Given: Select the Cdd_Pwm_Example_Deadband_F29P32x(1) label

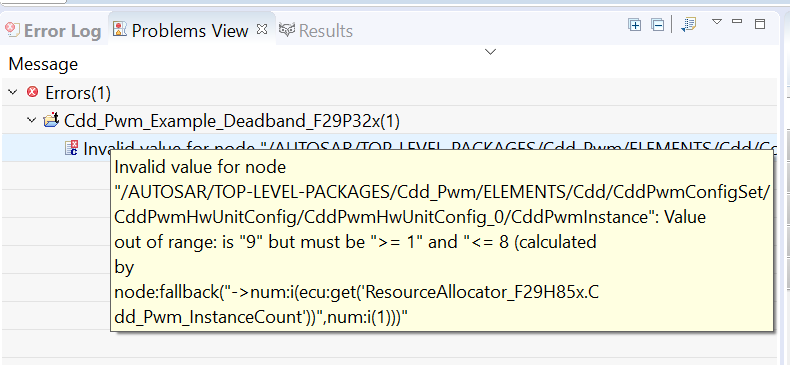Looking at the screenshot, I should [x=232, y=121].
